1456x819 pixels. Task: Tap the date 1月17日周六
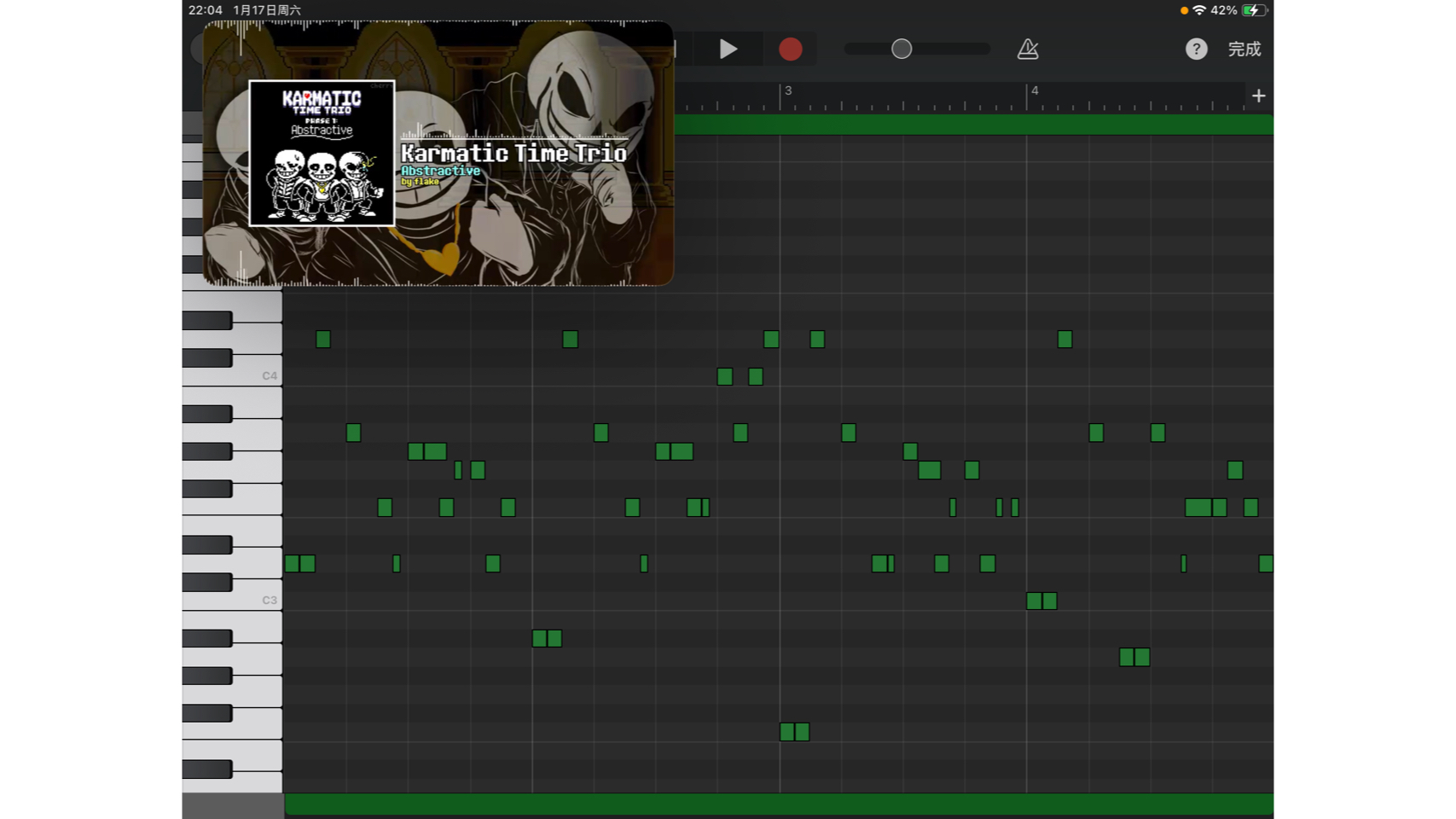pos(267,10)
